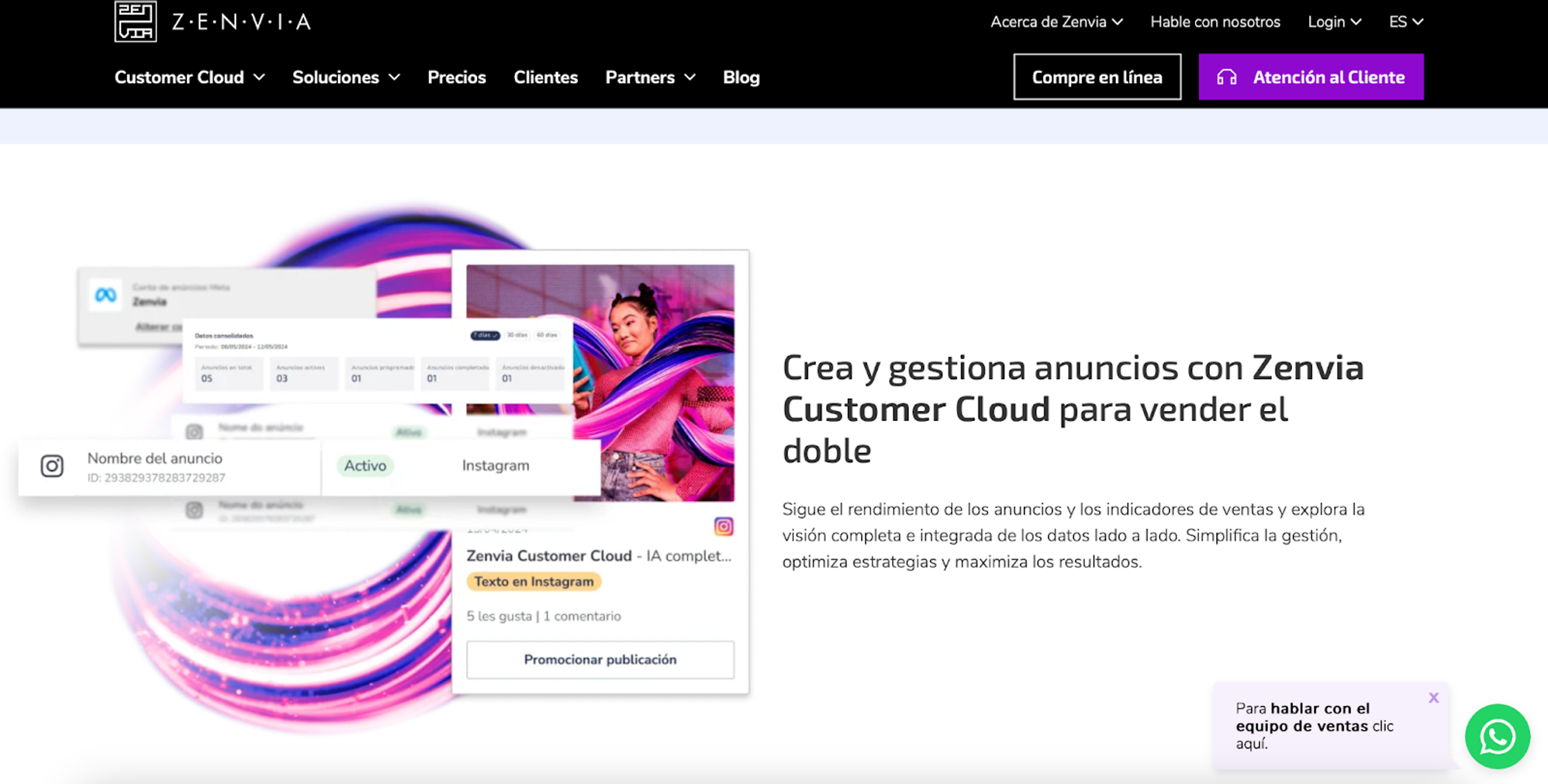The height and width of the screenshot is (784, 1548).
Task: Click the Z·E·N·V·I·A wordmark text
Action: [241, 22]
